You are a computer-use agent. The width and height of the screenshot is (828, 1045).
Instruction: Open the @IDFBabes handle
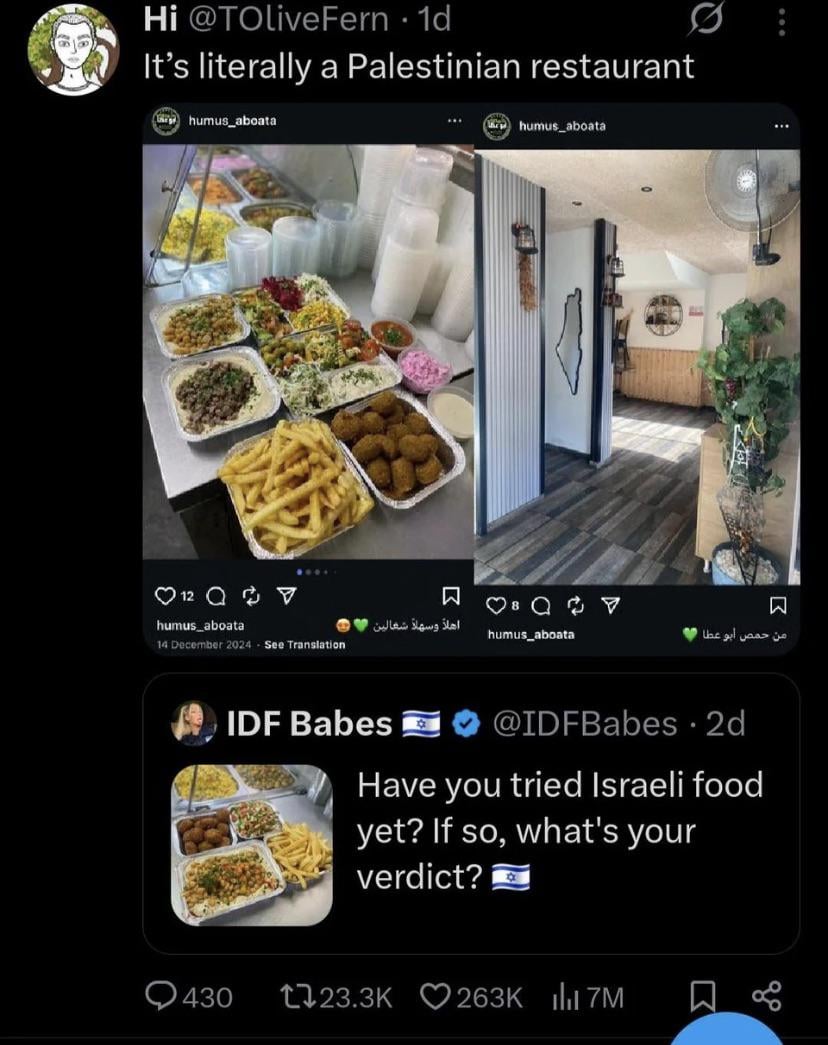[585, 724]
